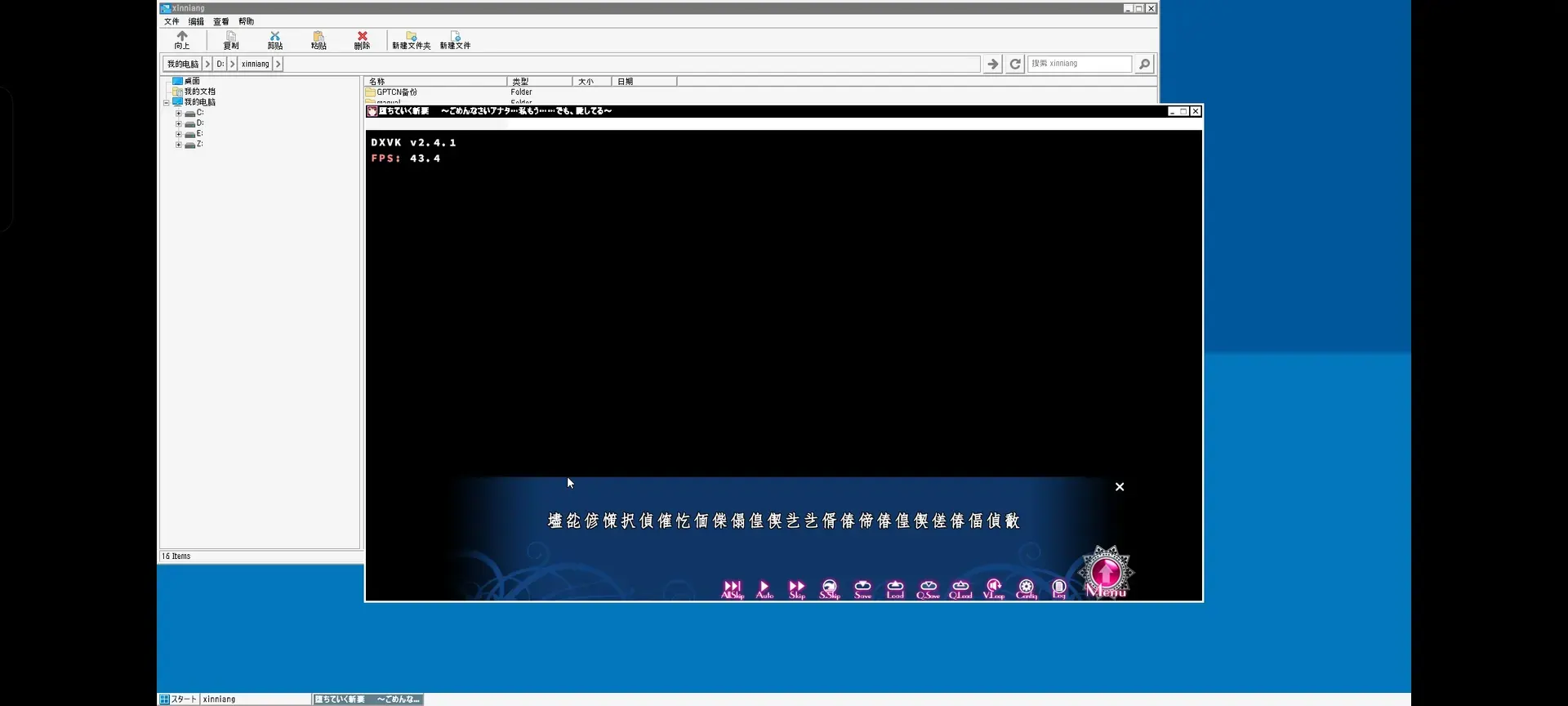Open dropdown arrow after 我的电脑 breadcrumb
This screenshot has width=1568, height=706.
pos(207,64)
